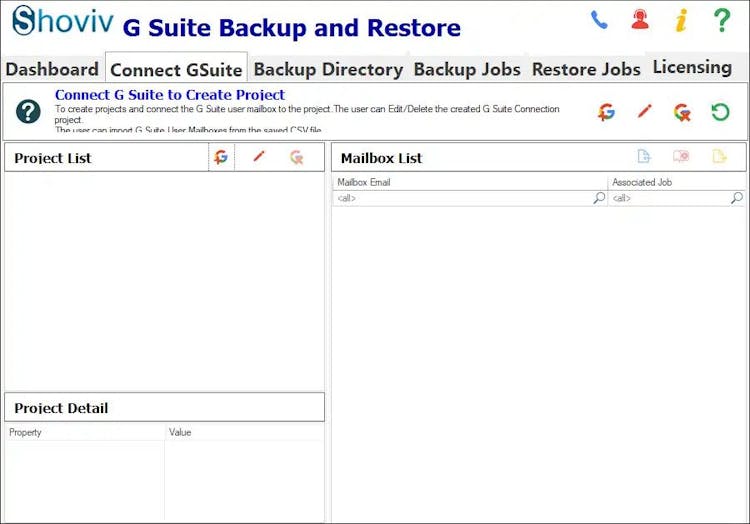Click the Mailbox List panel title
The width and height of the screenshot is (750, 524).
pos(382,158)
